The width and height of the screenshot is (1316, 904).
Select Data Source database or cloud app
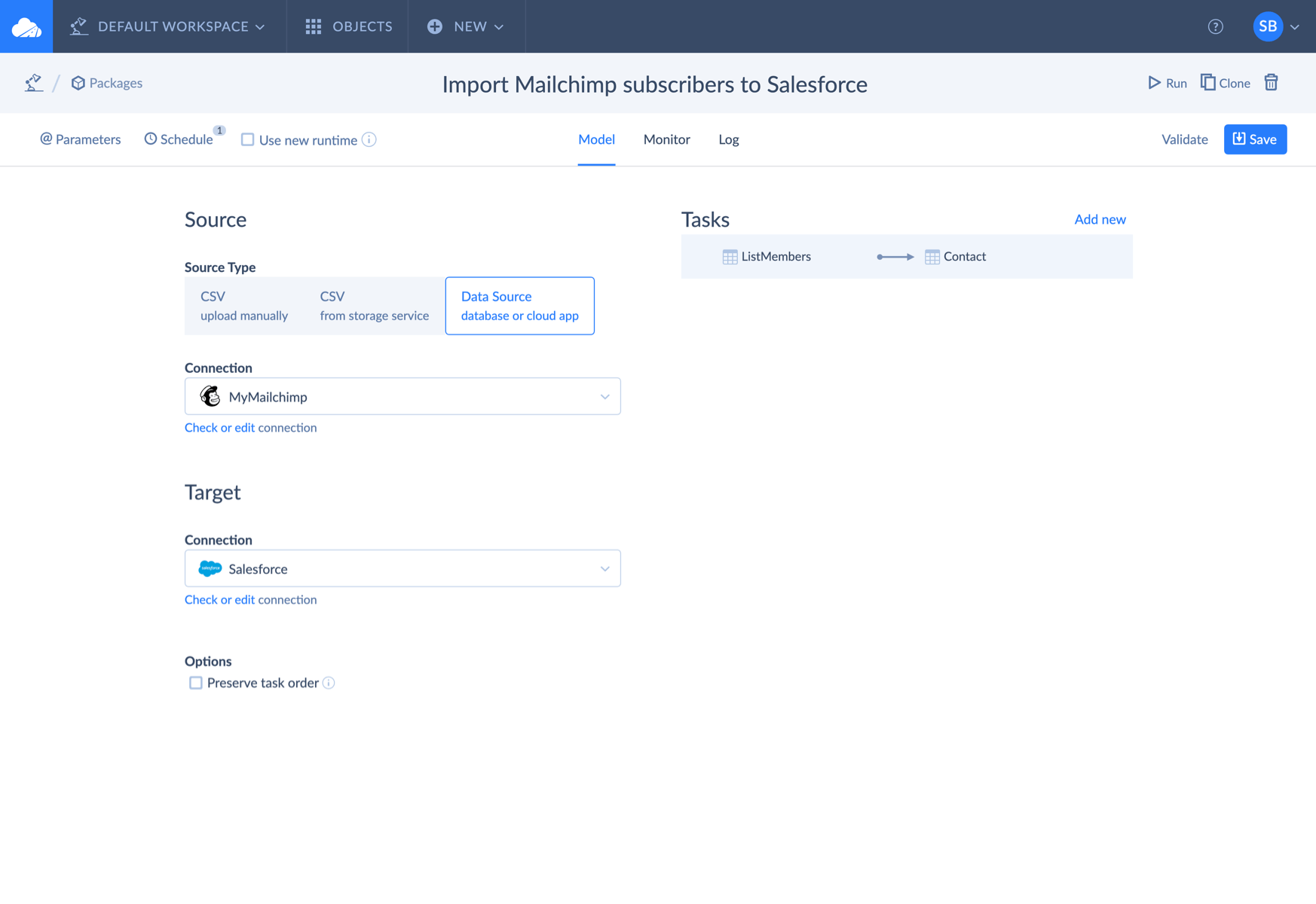[x=519, y=306]
